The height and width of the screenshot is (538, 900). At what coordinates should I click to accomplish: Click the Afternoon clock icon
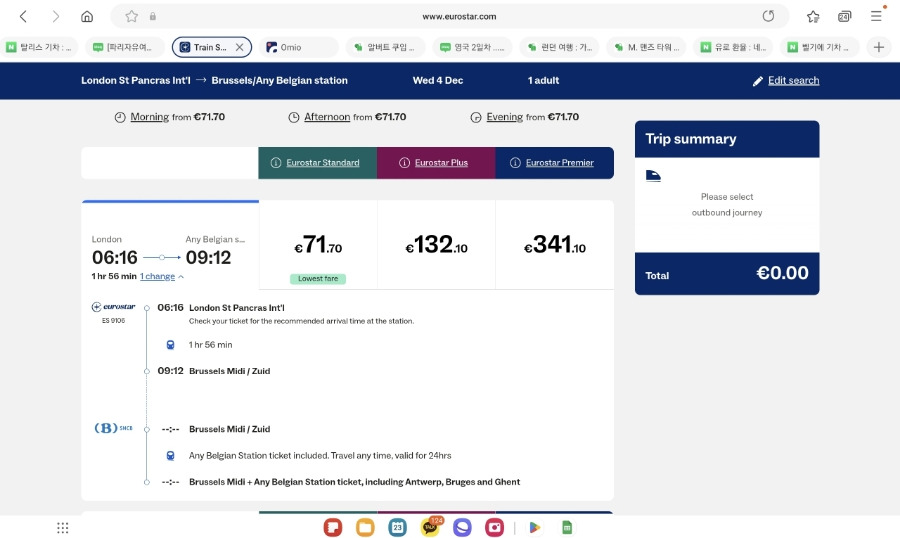294,117
